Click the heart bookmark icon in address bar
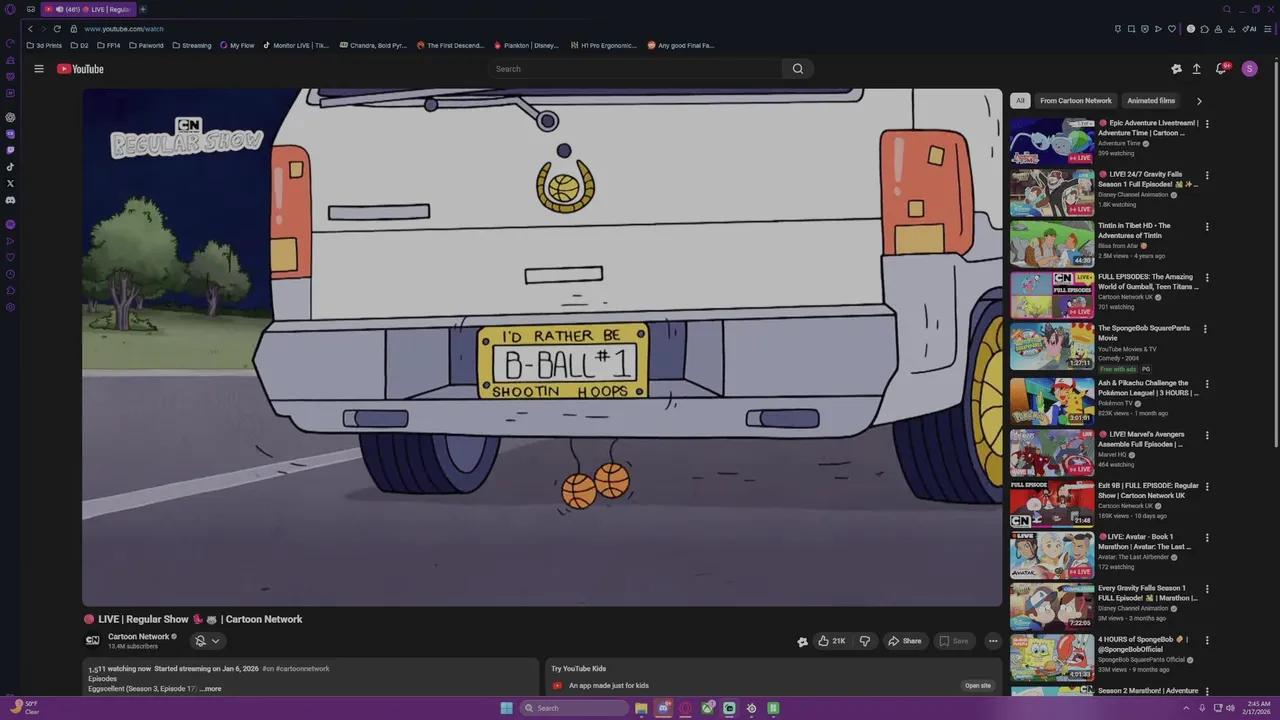 [1172, 29]
